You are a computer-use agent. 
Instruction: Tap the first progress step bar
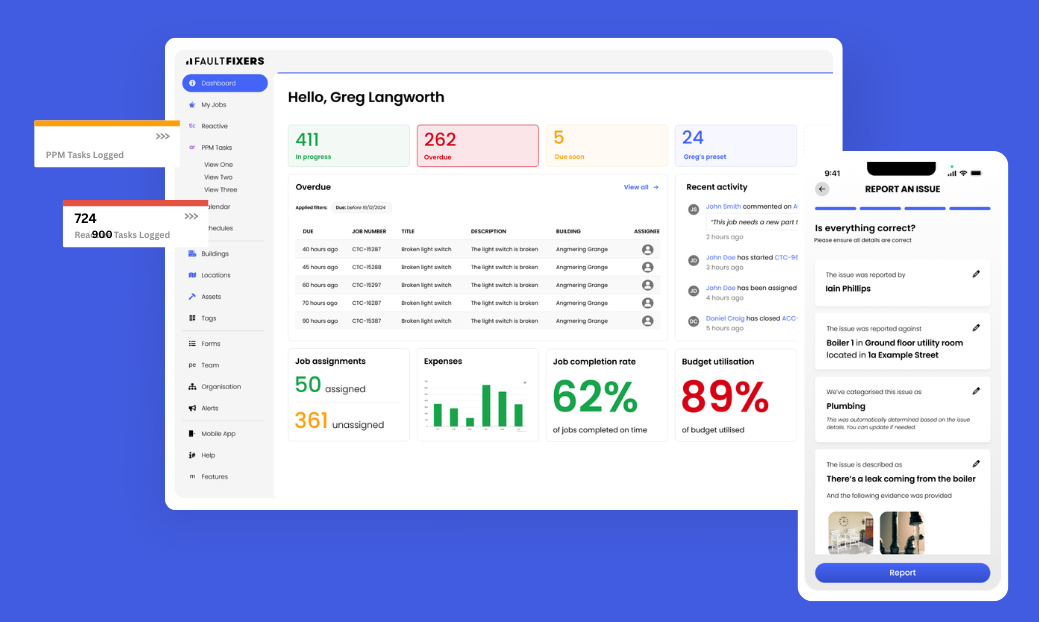pos(836,209)
